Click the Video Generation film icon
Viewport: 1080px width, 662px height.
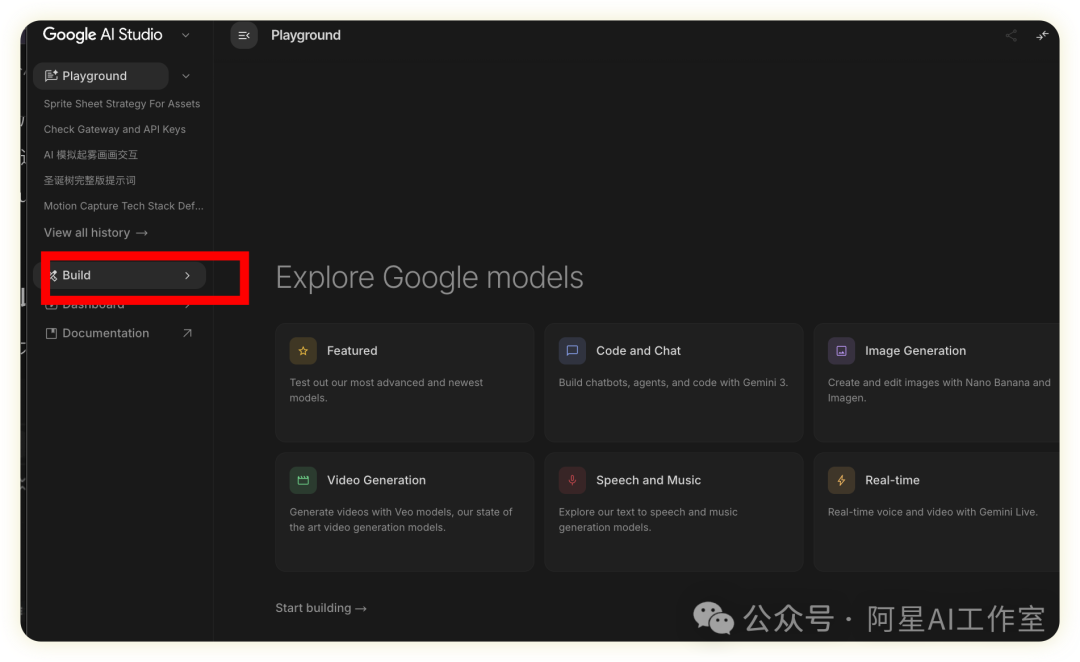[303, 480]
